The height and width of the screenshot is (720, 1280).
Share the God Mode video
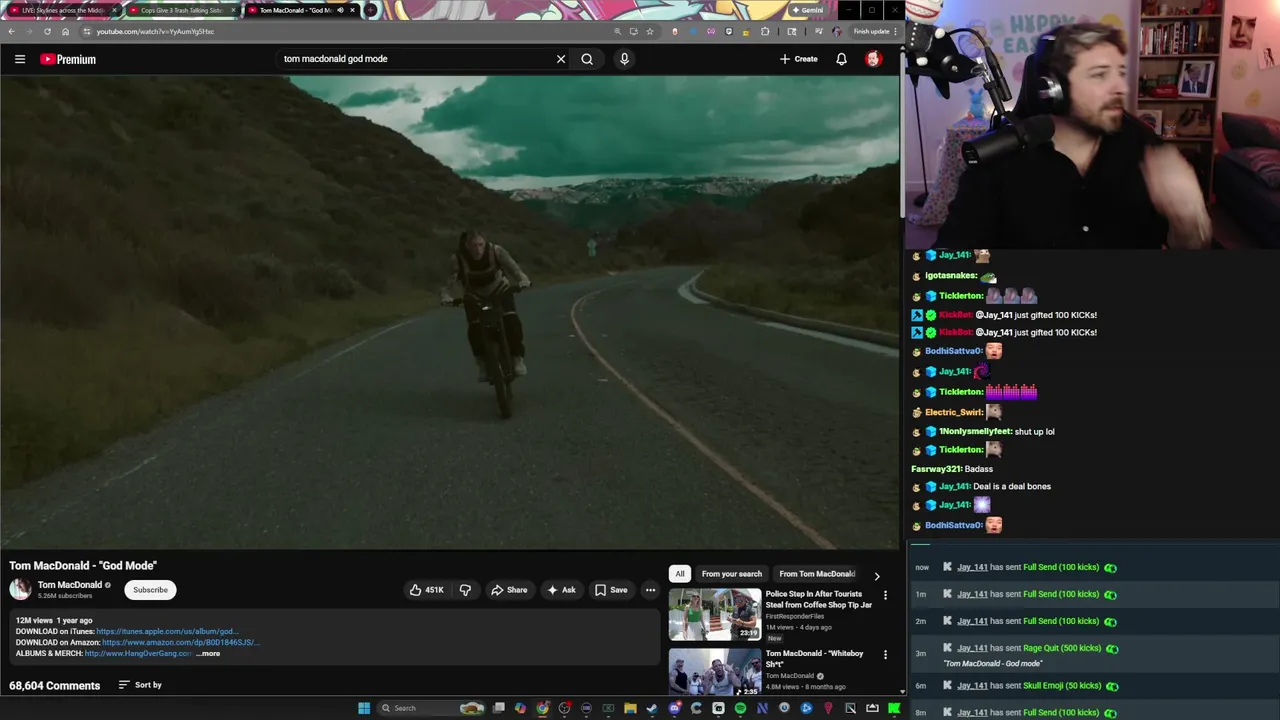point(509,590)
